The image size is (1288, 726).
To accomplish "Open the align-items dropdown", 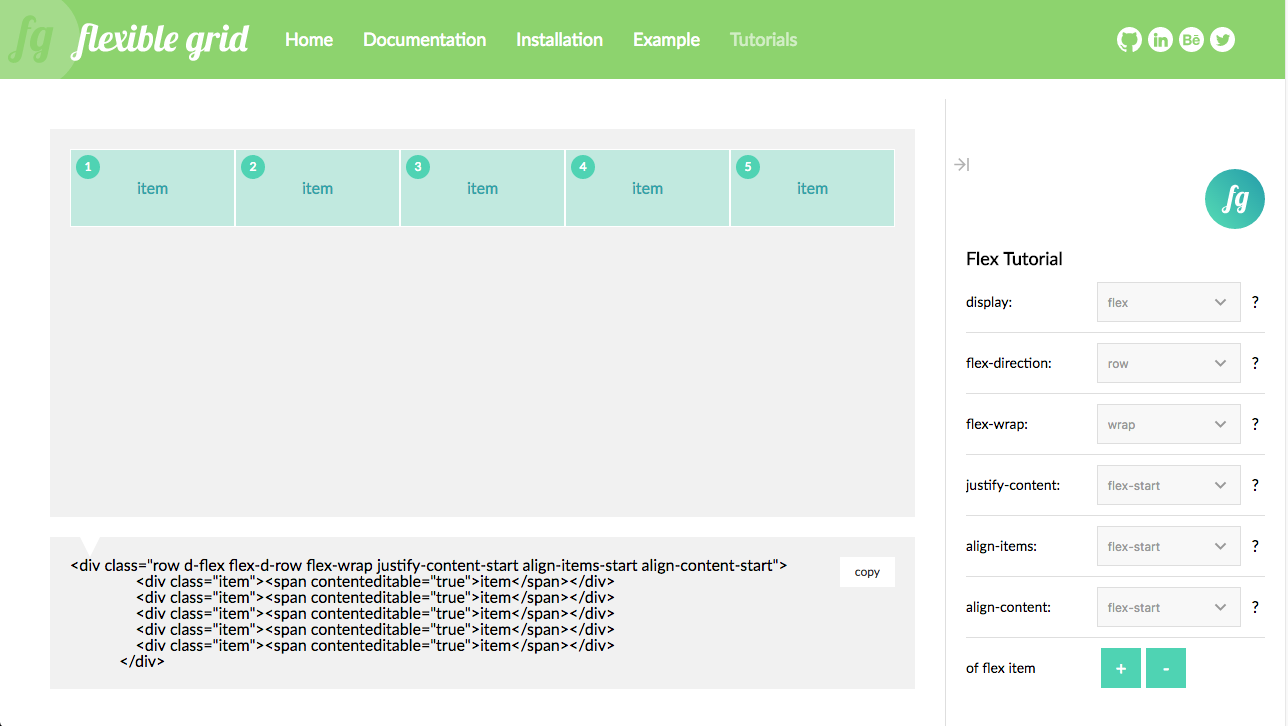I will (x=1169, y=546).
